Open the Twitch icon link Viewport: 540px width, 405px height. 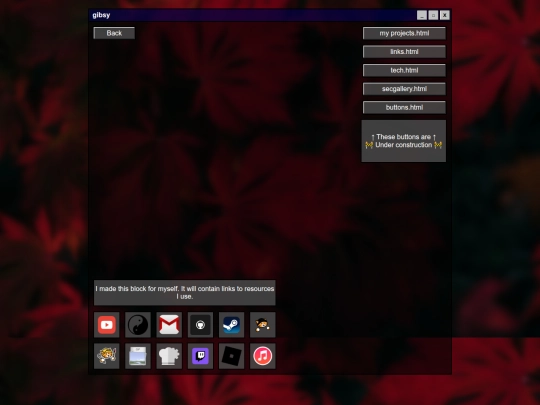(200, 356)
